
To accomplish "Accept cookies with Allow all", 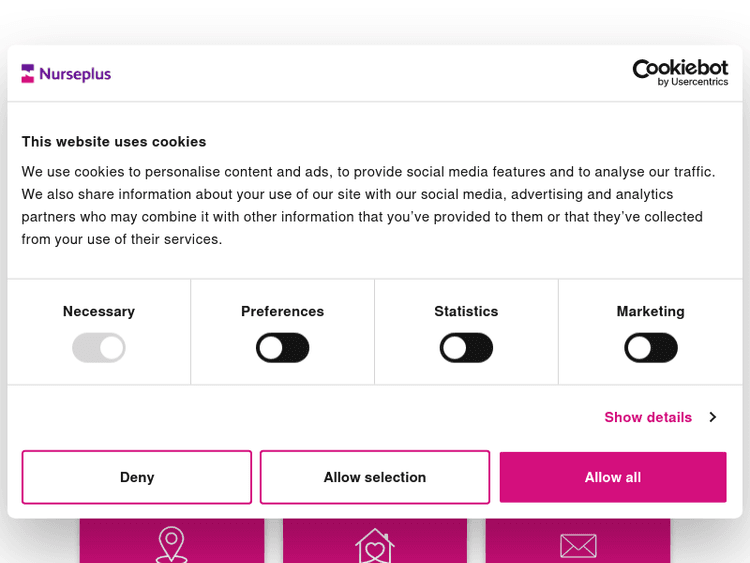I will (x=613, y=477).
